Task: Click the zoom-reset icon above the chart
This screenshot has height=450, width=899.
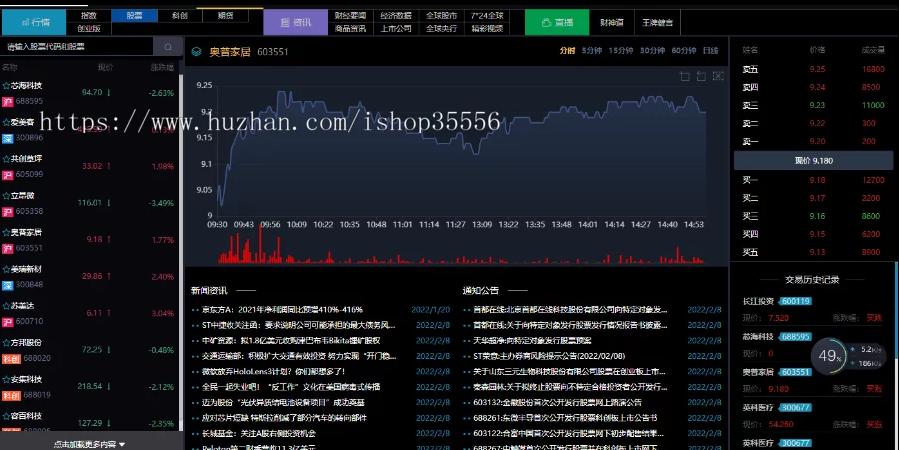Action: [x=701, y=76]
